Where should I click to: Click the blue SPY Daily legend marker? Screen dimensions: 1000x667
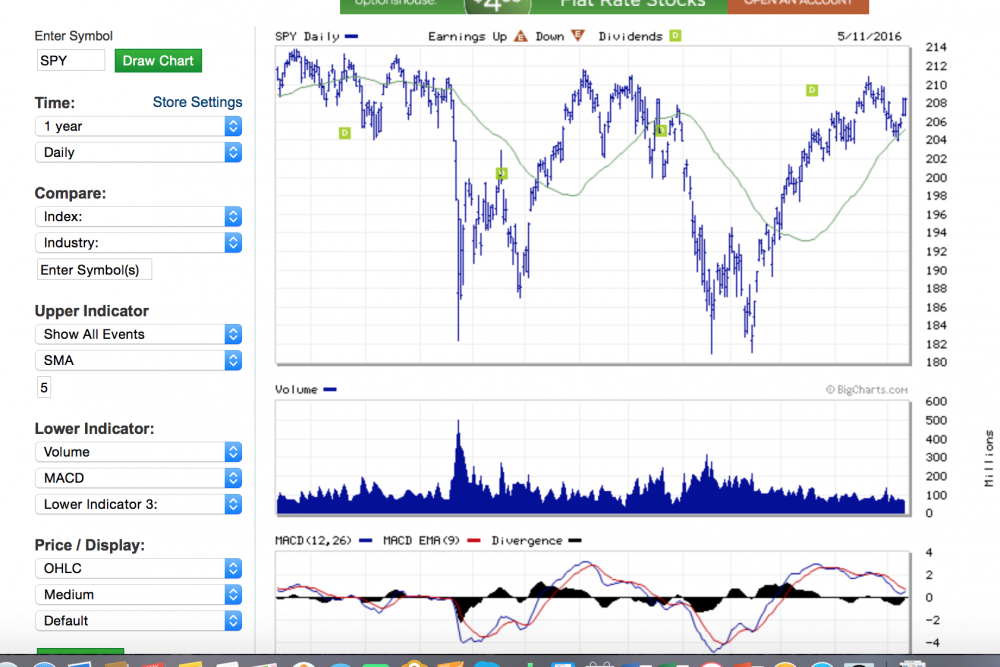350,37
